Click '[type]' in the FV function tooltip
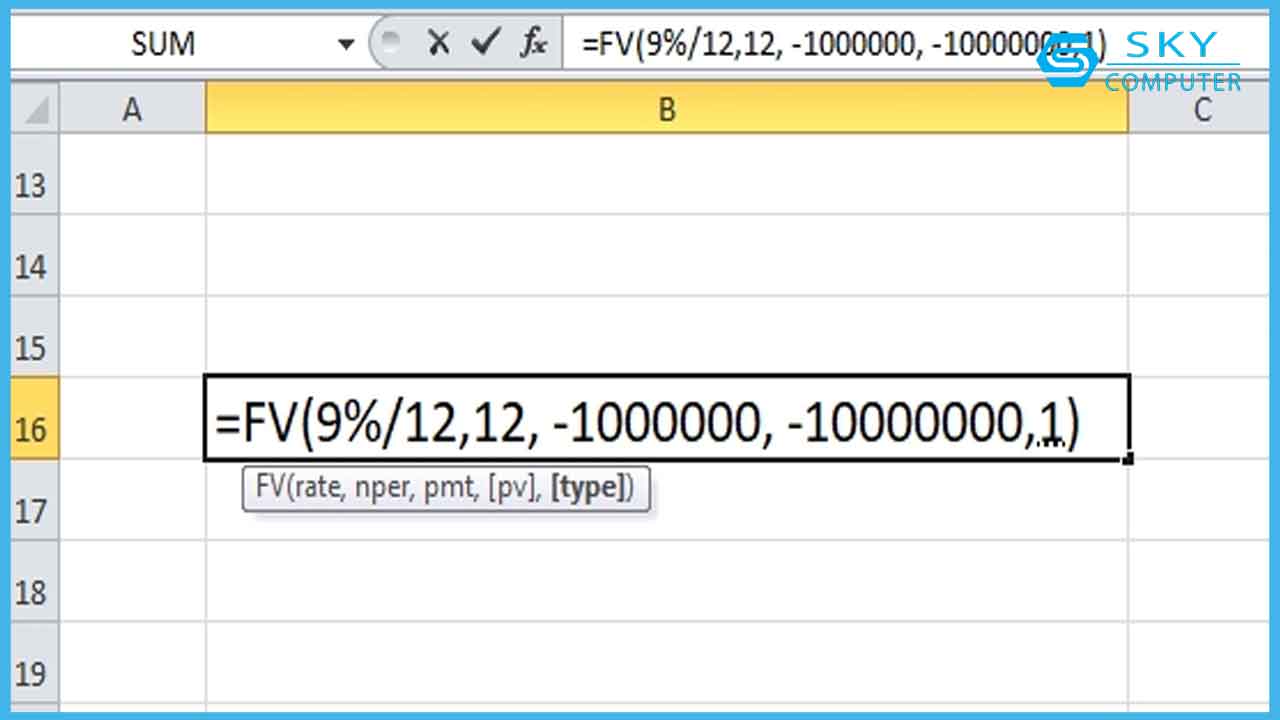The height and width of the screenshot is (720, 1280). (586, 489)
